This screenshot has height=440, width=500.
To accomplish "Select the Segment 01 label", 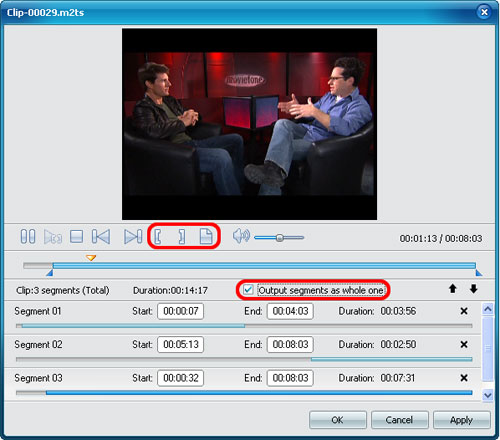I will pyautogui.click(x=38, y=311).
